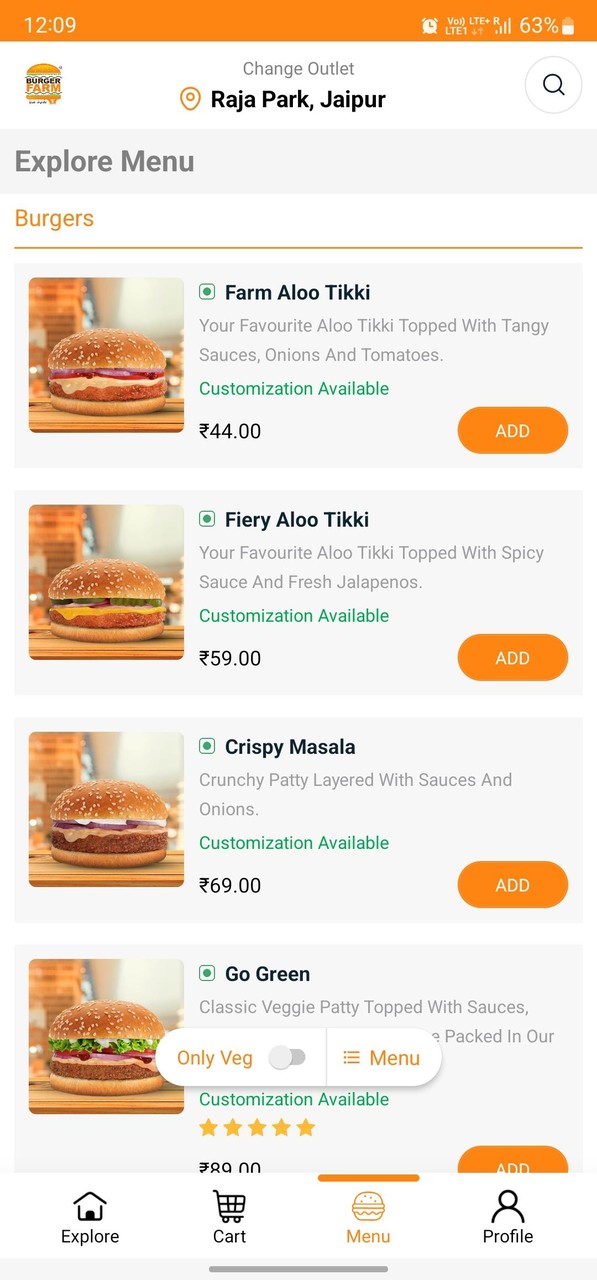Viewport: 597px width, 1280px height.
Task: Add Fiery Aloo Tikki to cart
Action: (512, 657)
